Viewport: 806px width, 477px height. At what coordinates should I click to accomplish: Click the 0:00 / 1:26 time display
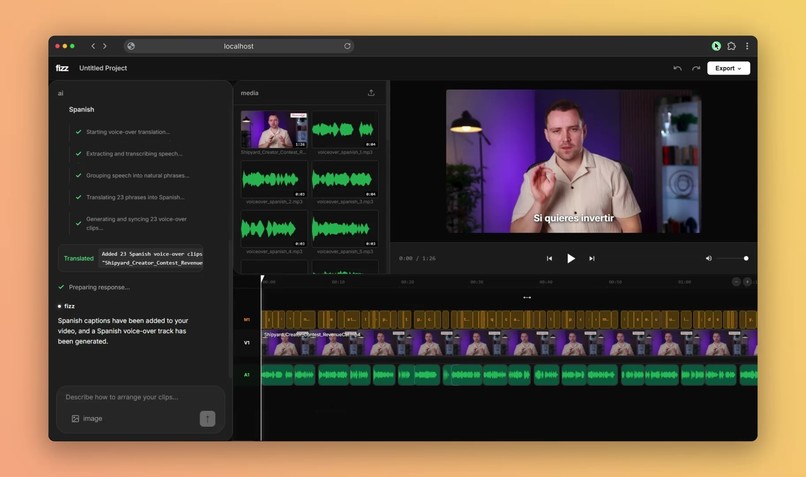point(417,259)
